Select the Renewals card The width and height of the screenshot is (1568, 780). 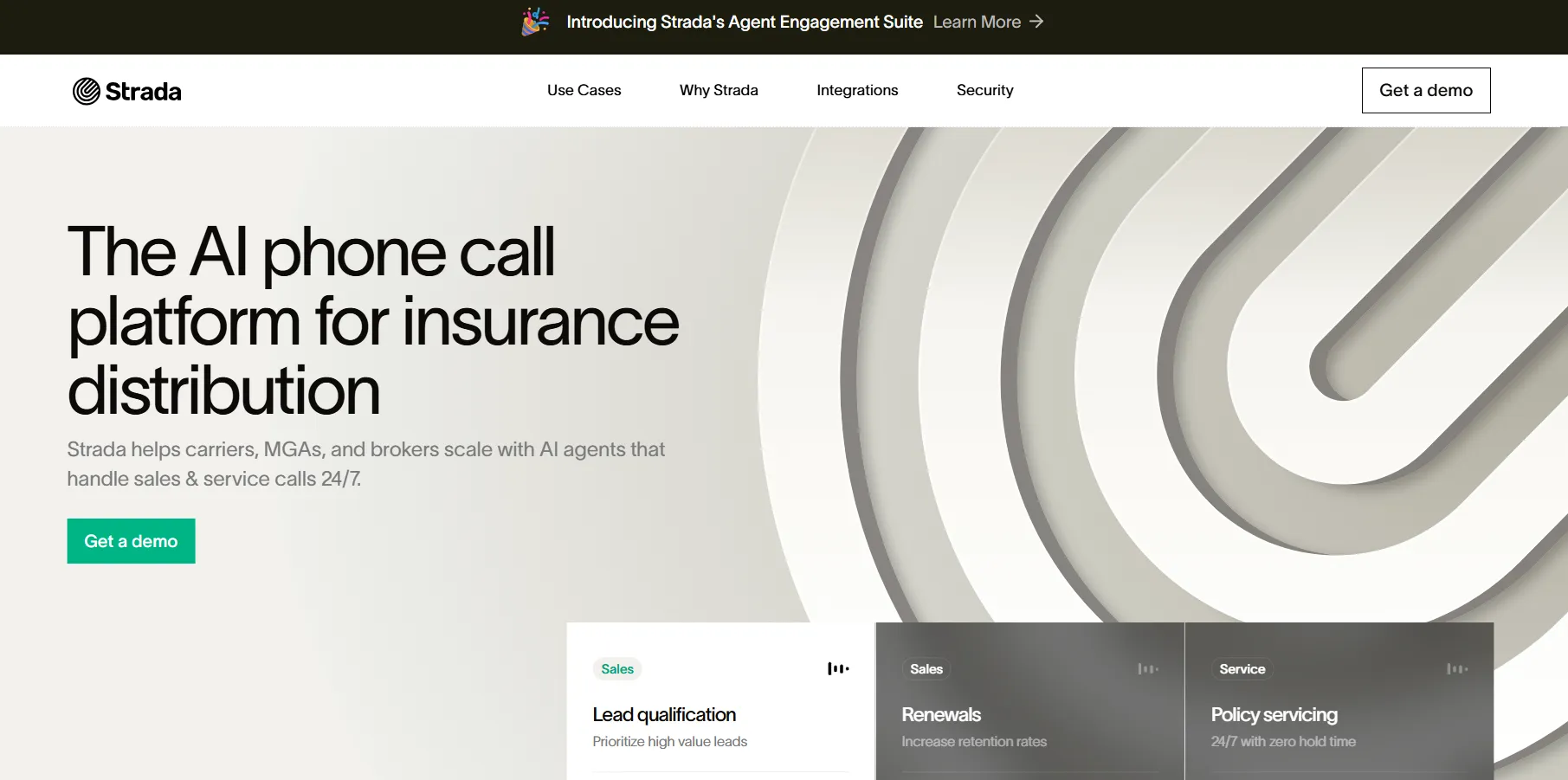(1030, 701)
